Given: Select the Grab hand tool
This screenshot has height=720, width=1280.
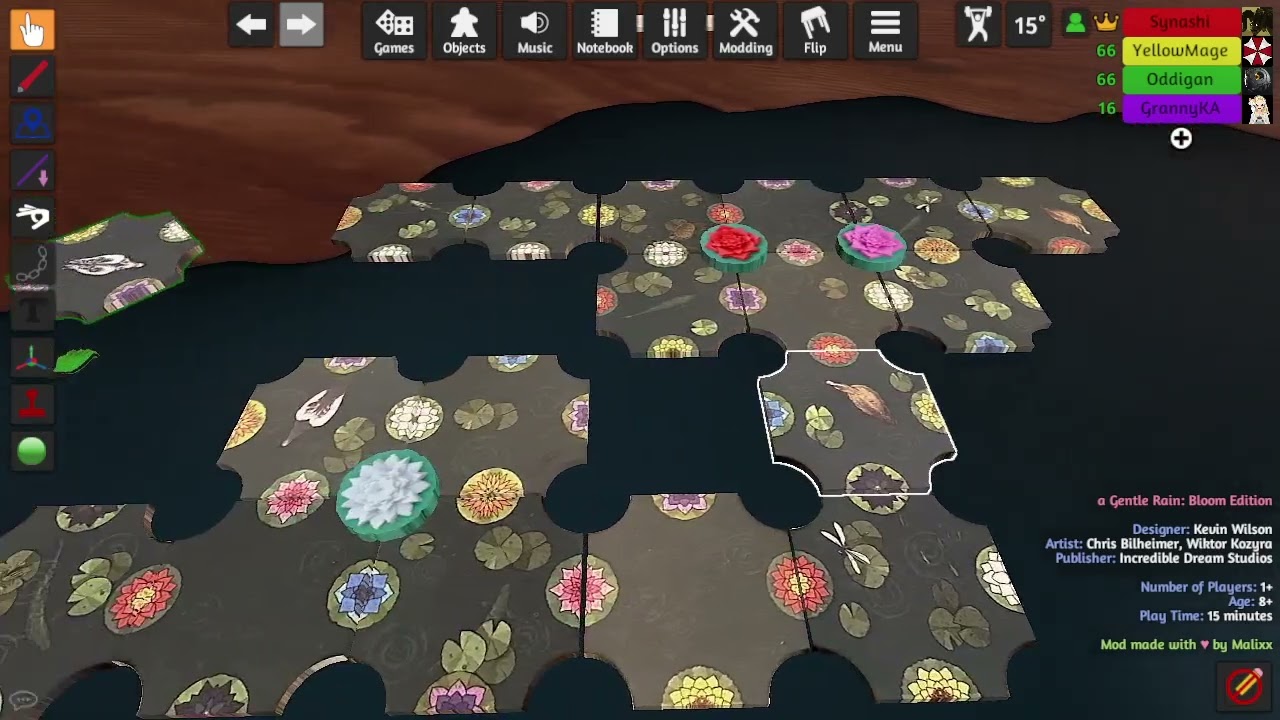Looking at the screenshot, I should pyautogui.click(x=32, y=28).
